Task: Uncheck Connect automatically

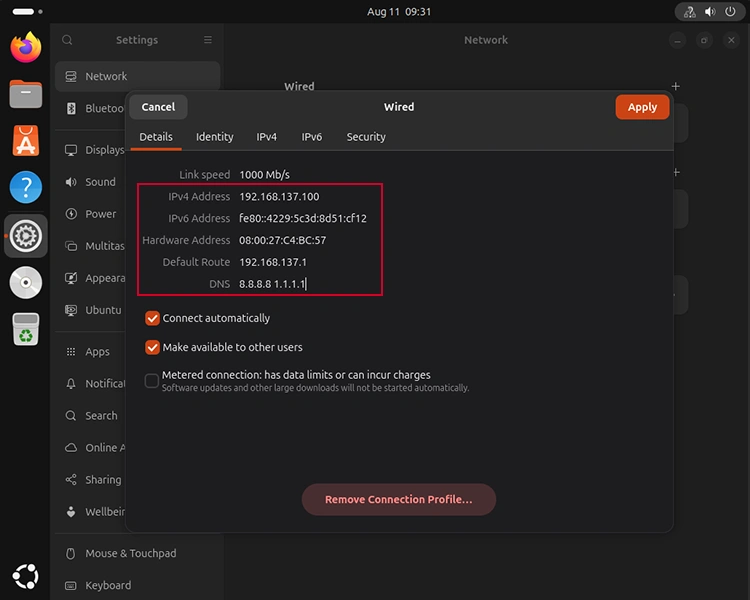Action: tap(152, 318)
